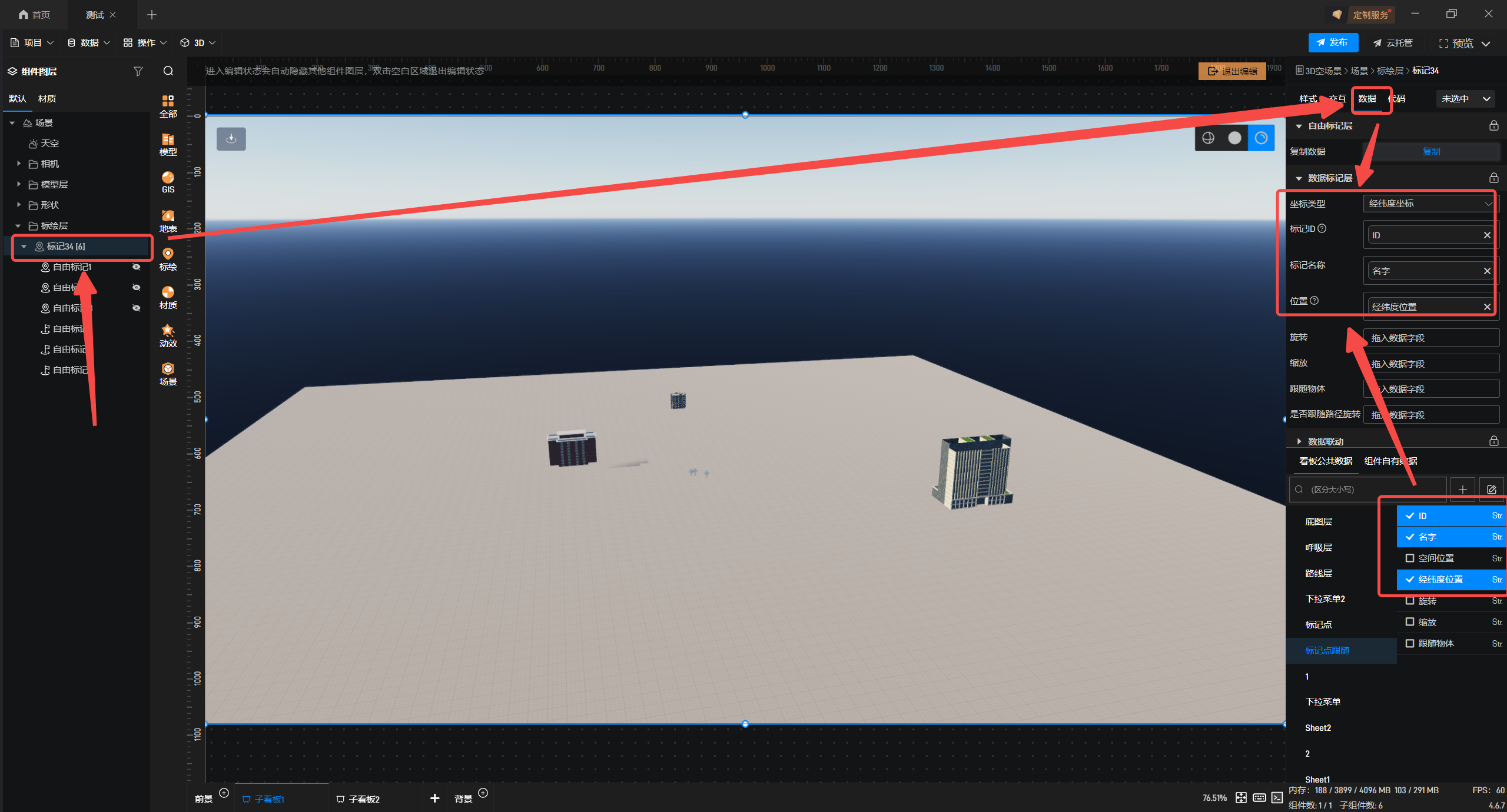Check the 空间位置 field checkbox

(1410, 558)
